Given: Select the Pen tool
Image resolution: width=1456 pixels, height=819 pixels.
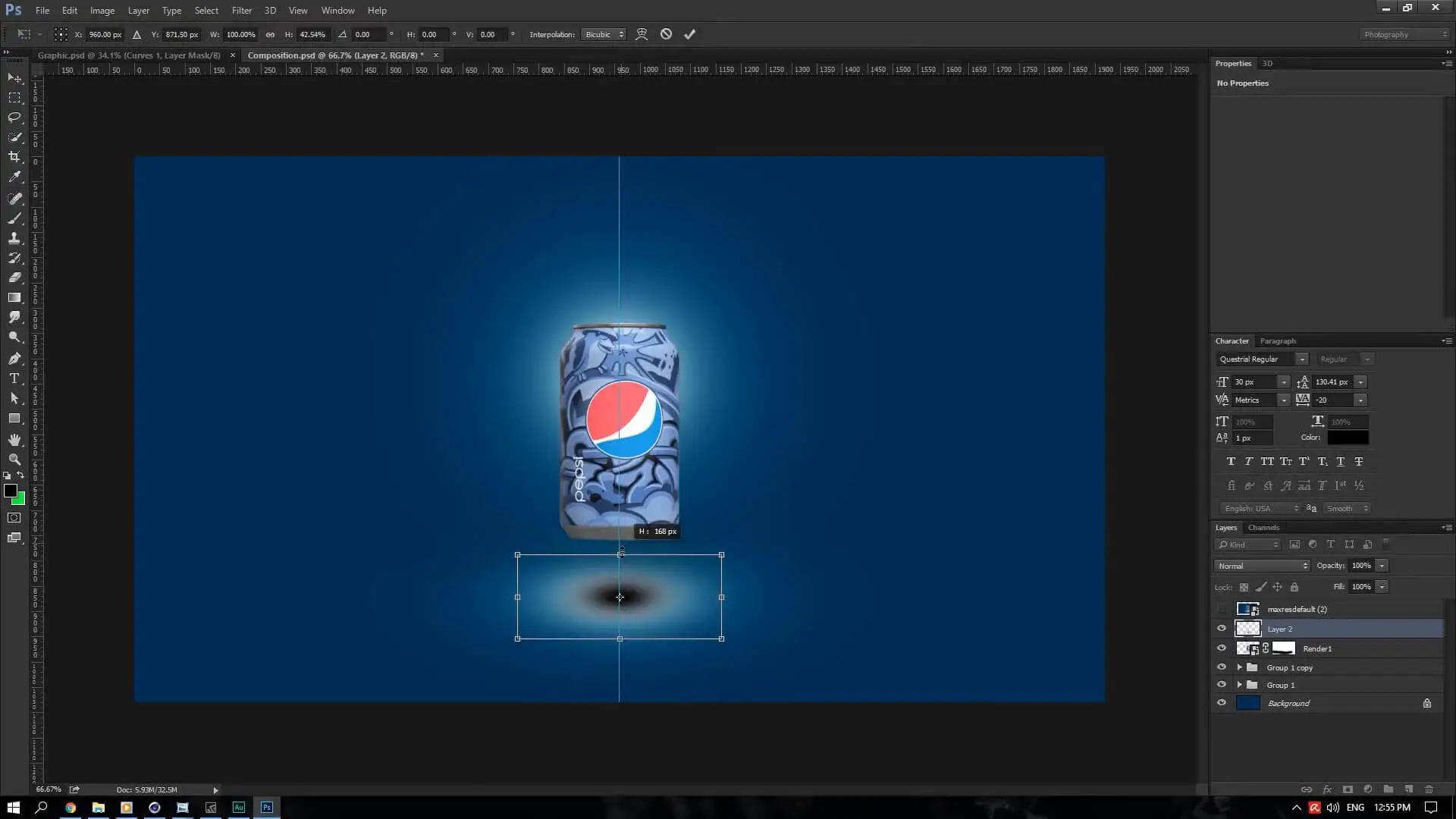Looking at the screenshot, I should [14, 359].
